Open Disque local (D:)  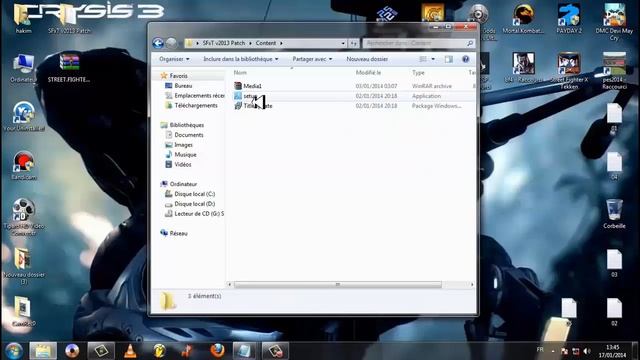tap(194, 204)
